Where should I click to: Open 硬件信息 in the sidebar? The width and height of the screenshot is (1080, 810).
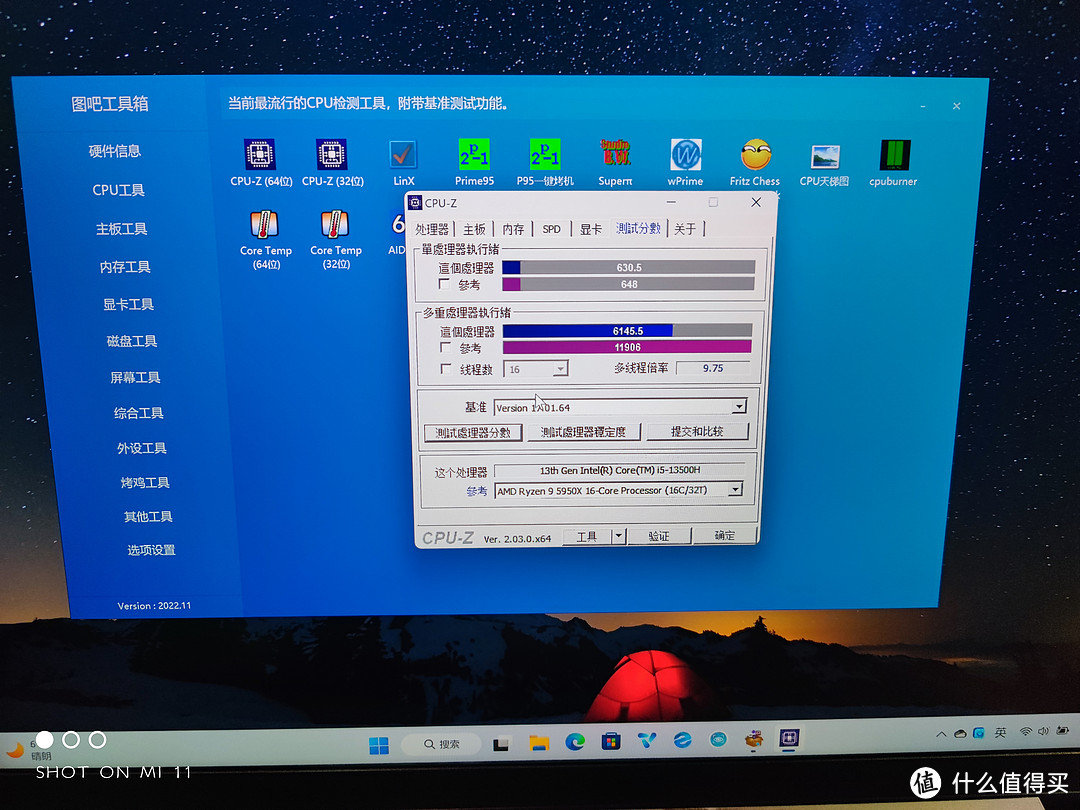pyautogui.click(x=115, y=151)
